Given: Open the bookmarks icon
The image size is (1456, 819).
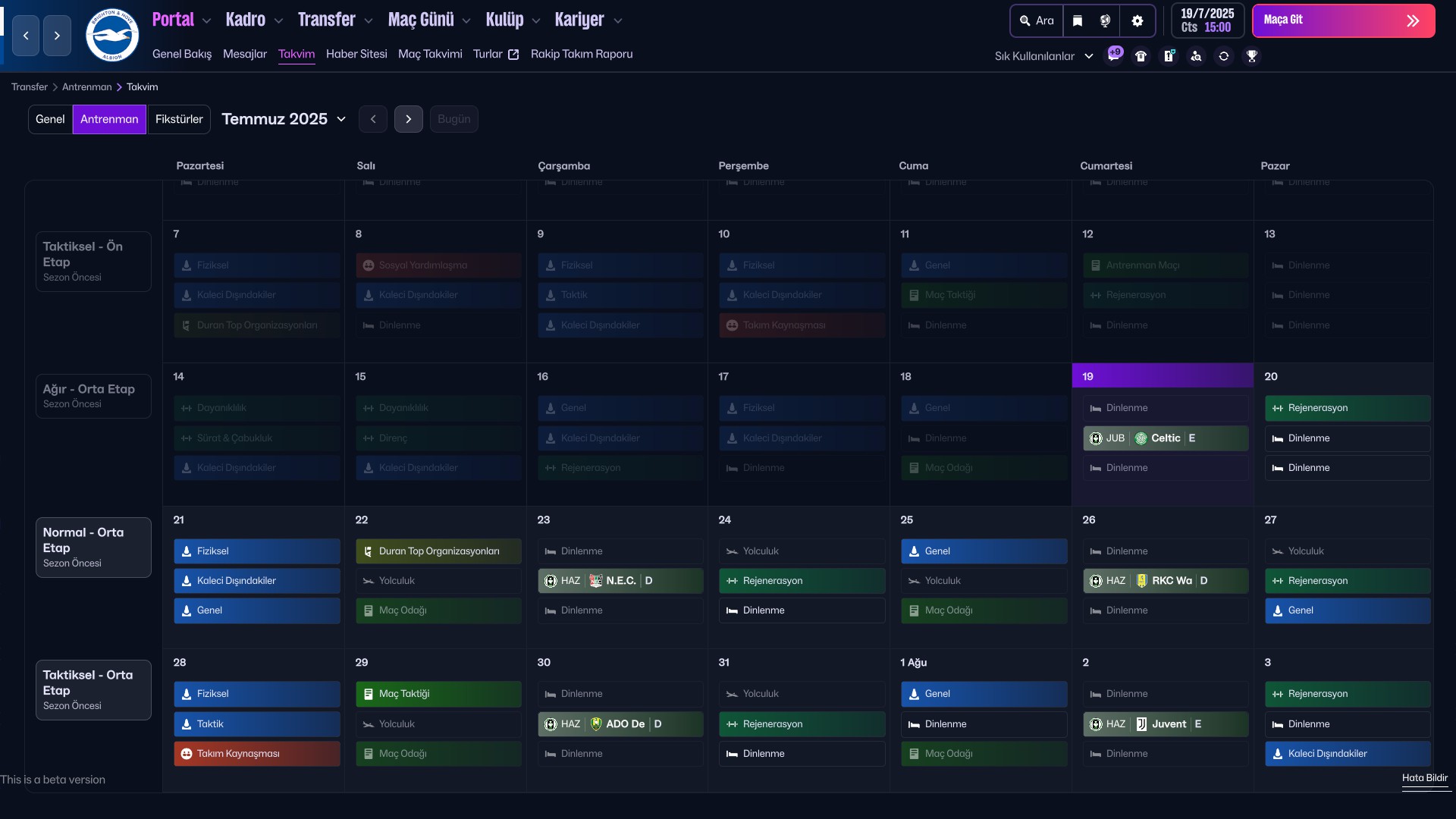Looking at the screenshot, I should click(1078, 21).
